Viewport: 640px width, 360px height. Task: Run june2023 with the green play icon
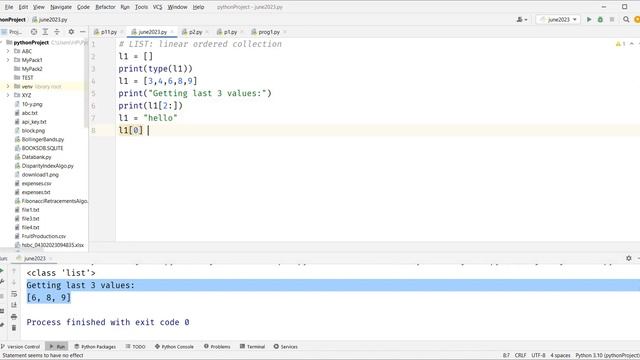point(589,19)
